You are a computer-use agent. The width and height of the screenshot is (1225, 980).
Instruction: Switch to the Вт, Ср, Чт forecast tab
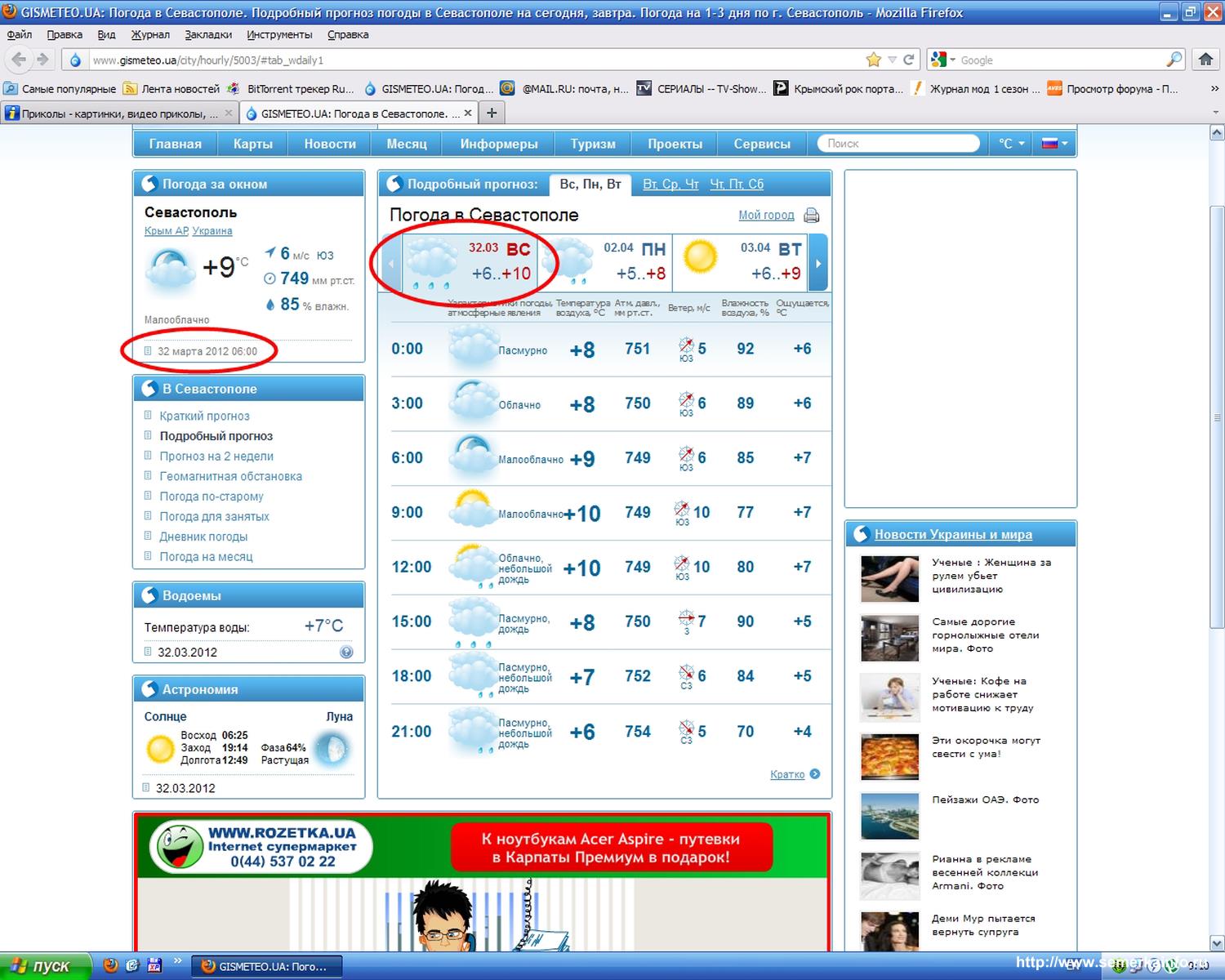click(x=670, y=185)
